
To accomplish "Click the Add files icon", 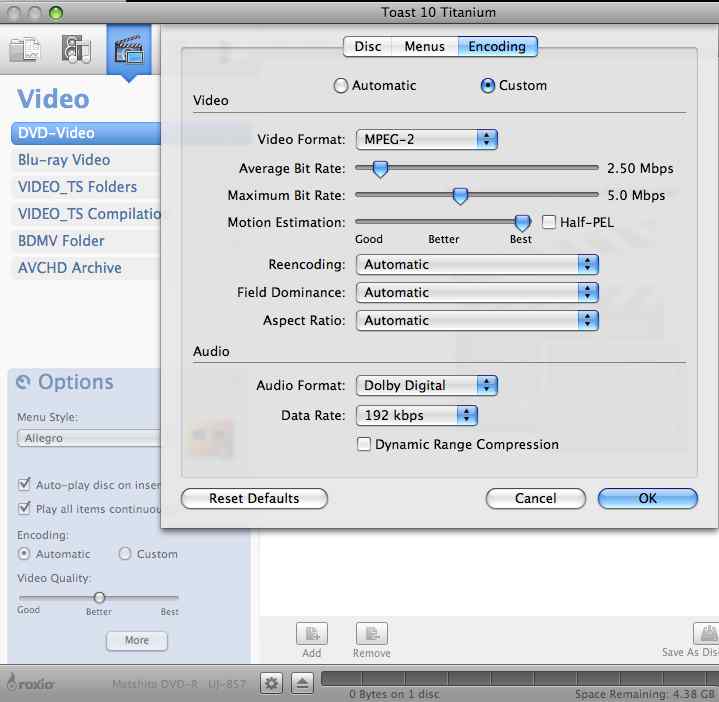I will click(x=312, y=634).
